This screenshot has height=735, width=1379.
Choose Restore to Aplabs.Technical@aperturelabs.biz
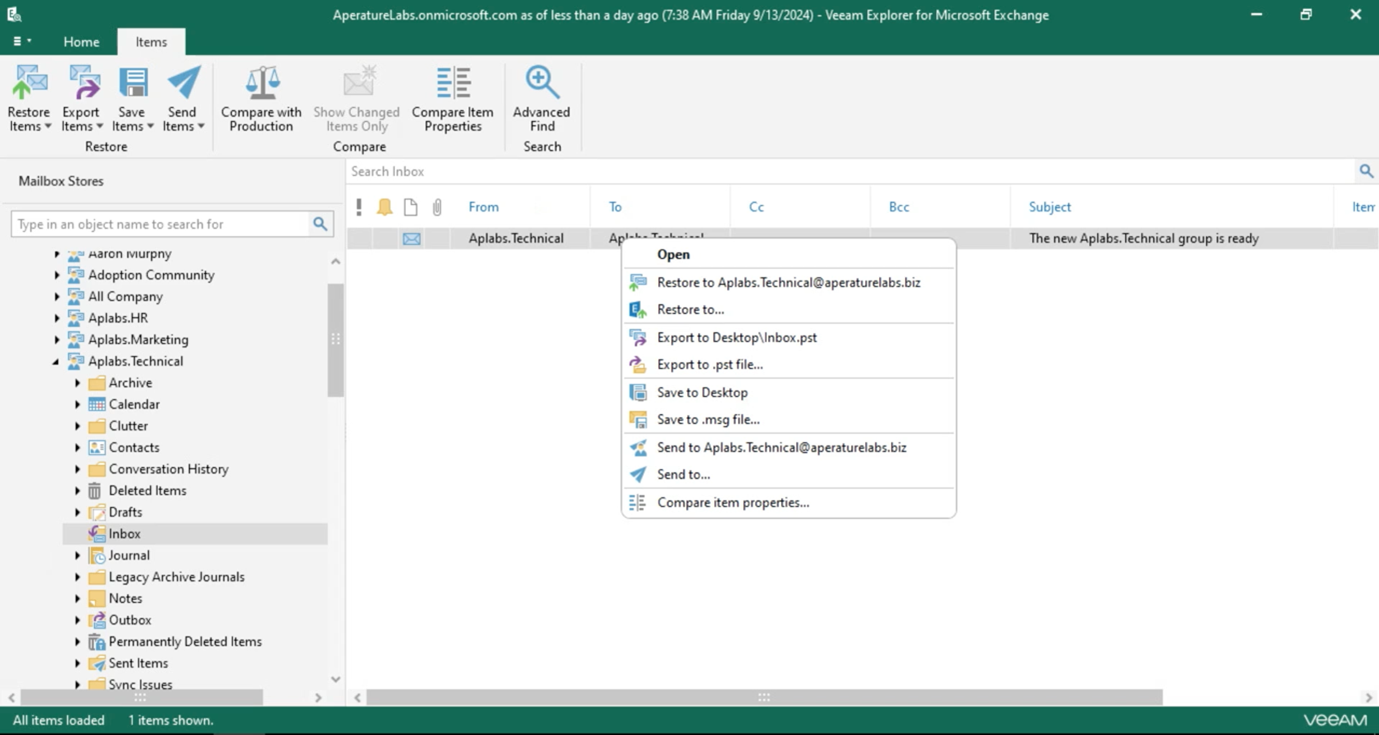(788, 282)
